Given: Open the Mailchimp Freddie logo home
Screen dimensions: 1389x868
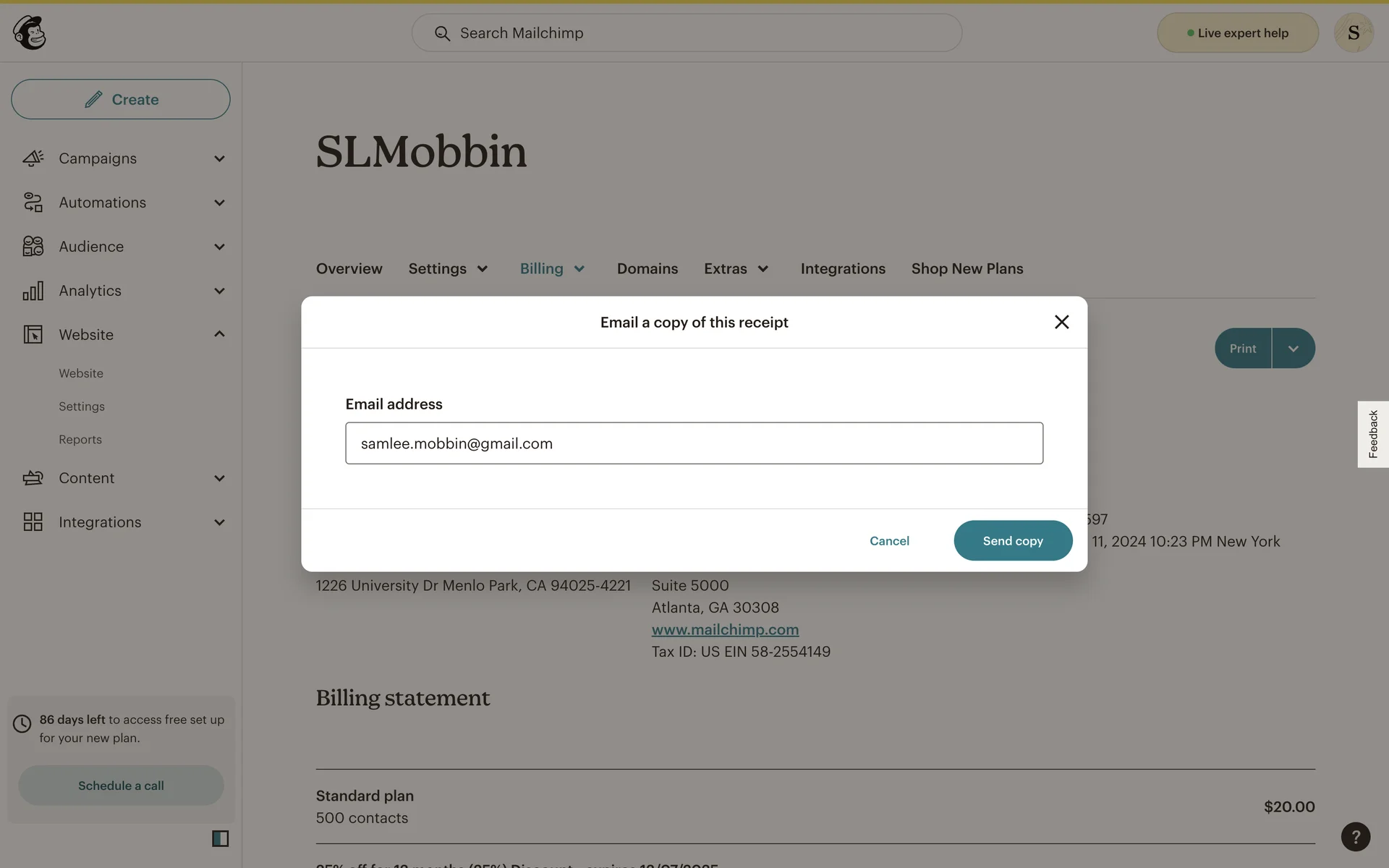Looking at the screenshot, I should click(x=30, y=33).
